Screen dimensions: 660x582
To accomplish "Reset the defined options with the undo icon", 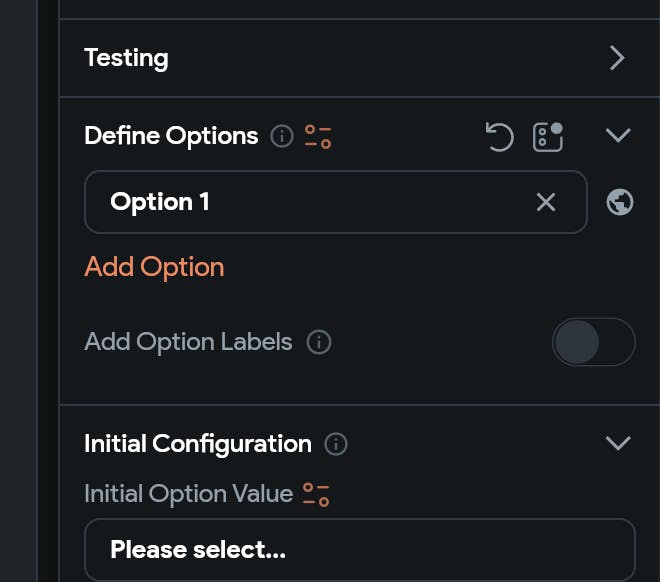I will pyautogui.click(x=499, y=136).
